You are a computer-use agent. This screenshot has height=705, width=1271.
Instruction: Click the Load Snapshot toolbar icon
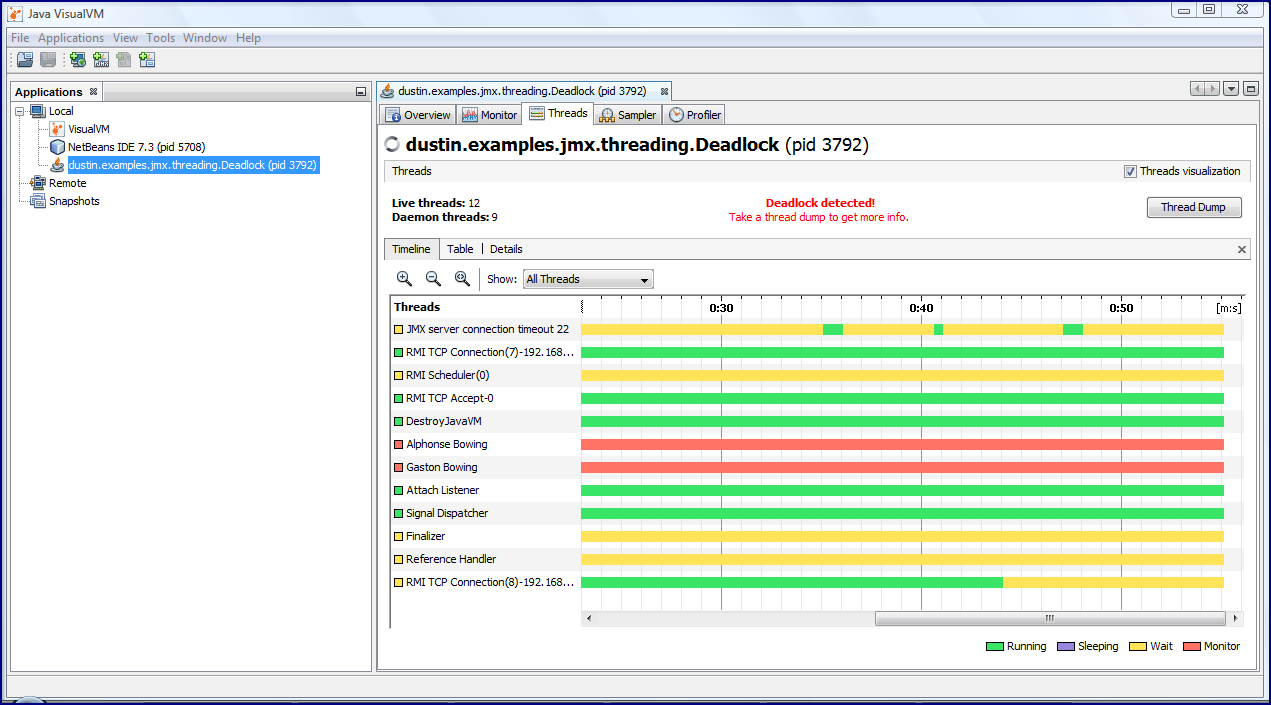[25, 60]
